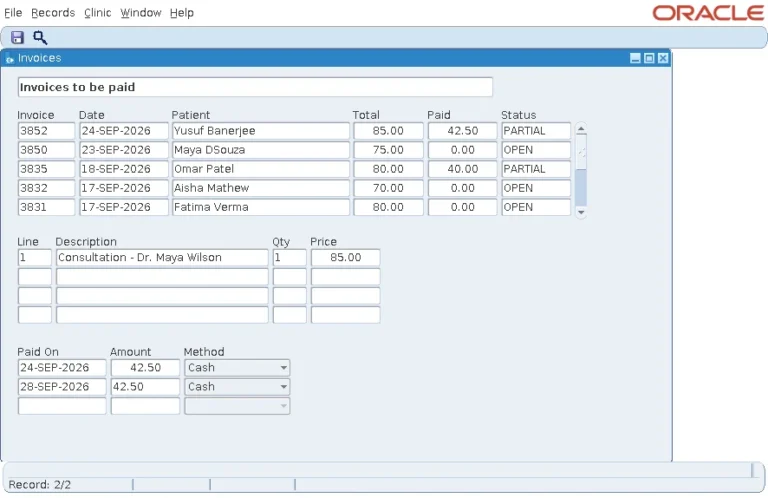Viewport: 768px width, 498px height.
Task: Open the Records menu
Action: [x=53, y=13]
